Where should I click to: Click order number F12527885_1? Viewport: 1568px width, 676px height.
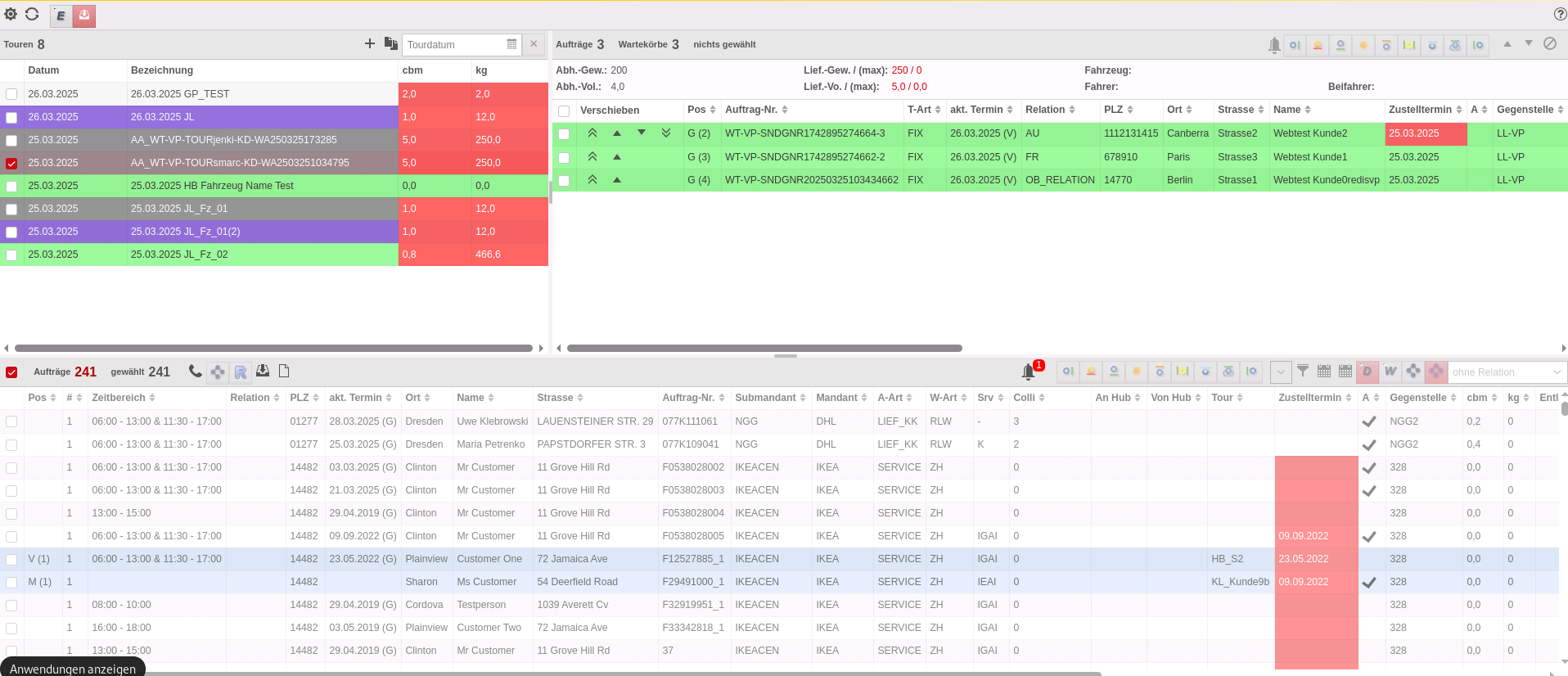[693, 559]
